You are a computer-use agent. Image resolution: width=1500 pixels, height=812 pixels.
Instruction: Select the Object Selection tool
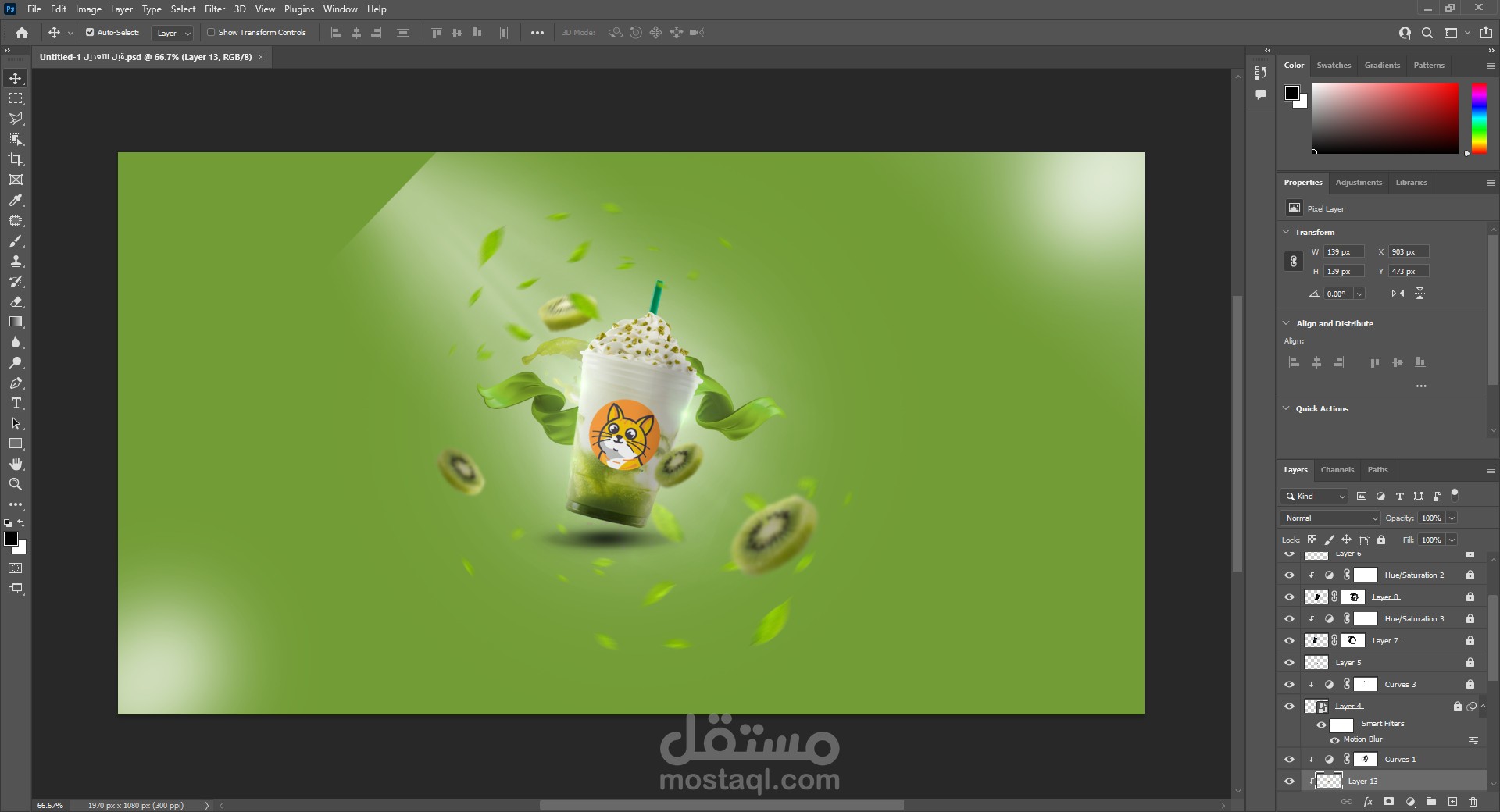(16, 139)
